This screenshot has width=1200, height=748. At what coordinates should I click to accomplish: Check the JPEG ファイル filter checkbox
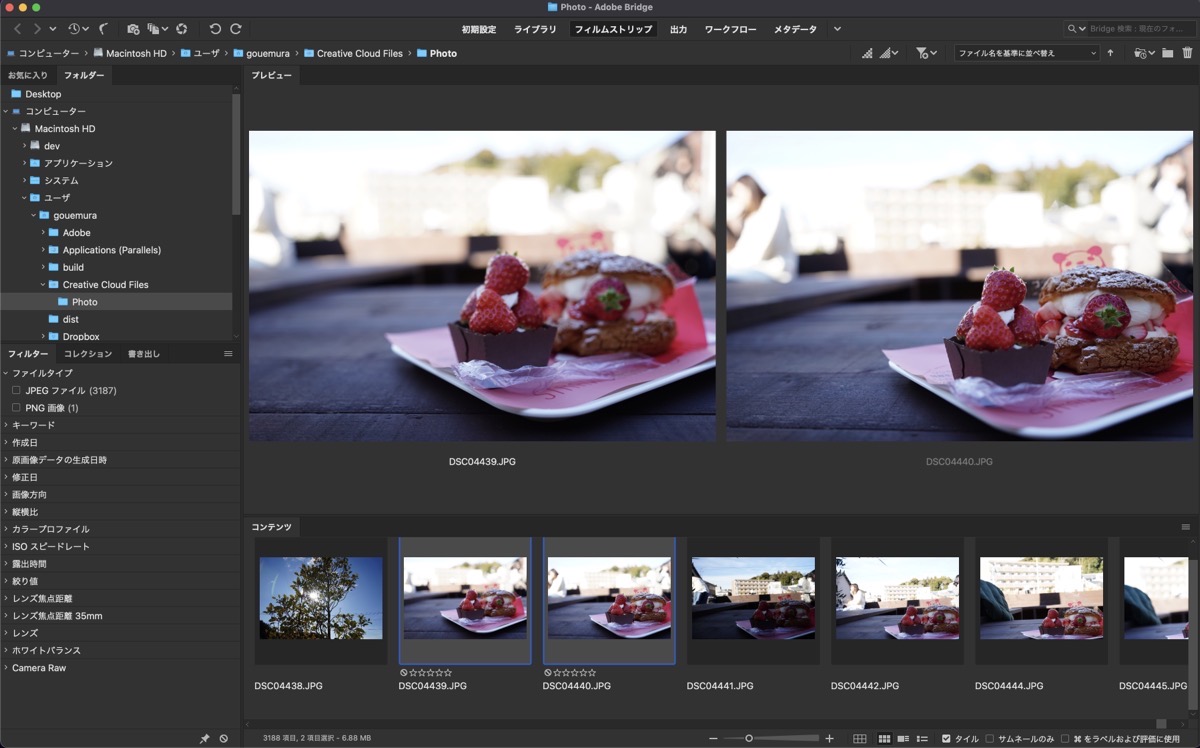pyautogui.click(x=16, y=390)
